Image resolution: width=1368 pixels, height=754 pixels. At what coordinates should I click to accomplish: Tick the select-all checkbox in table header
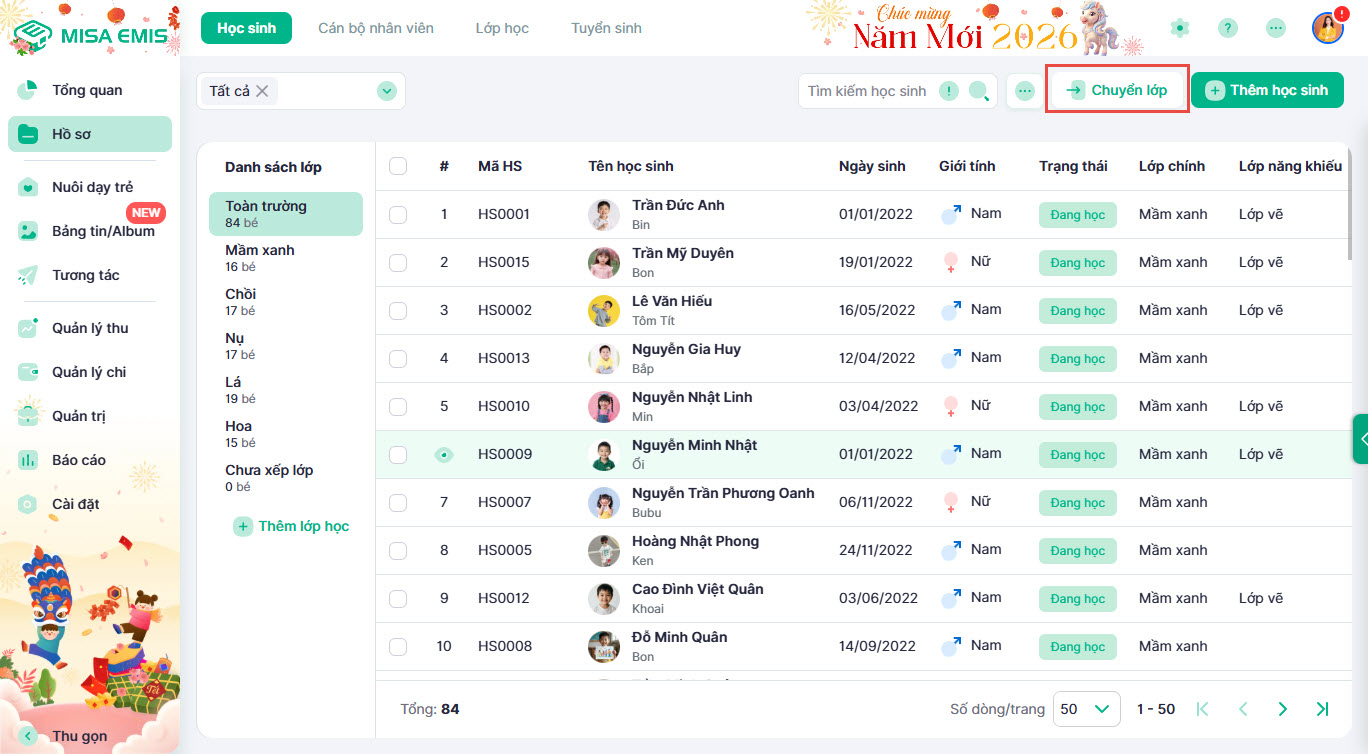398,166
